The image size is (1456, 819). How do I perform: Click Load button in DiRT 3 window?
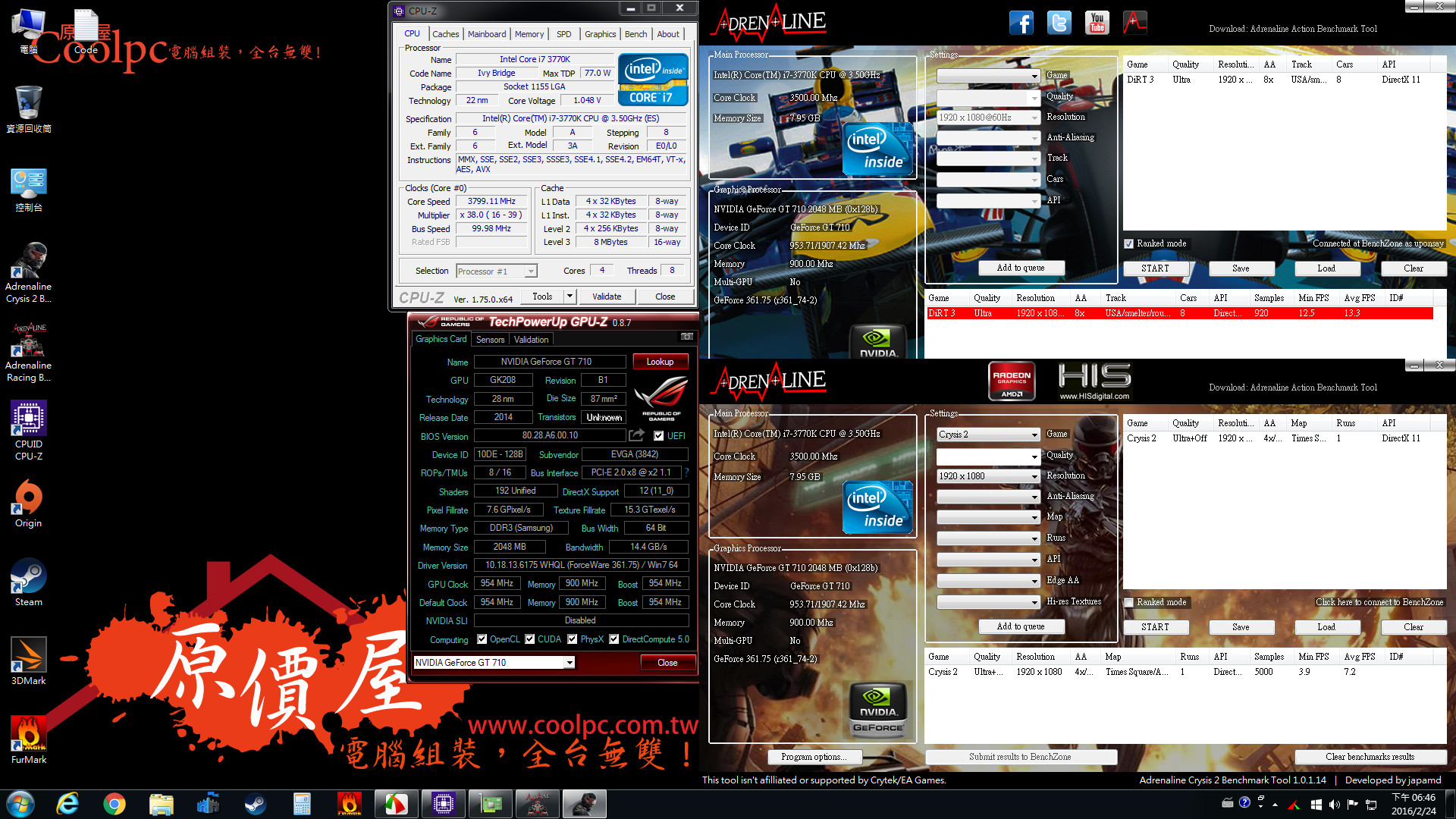pyautogui.click(x=1326, y=268)
